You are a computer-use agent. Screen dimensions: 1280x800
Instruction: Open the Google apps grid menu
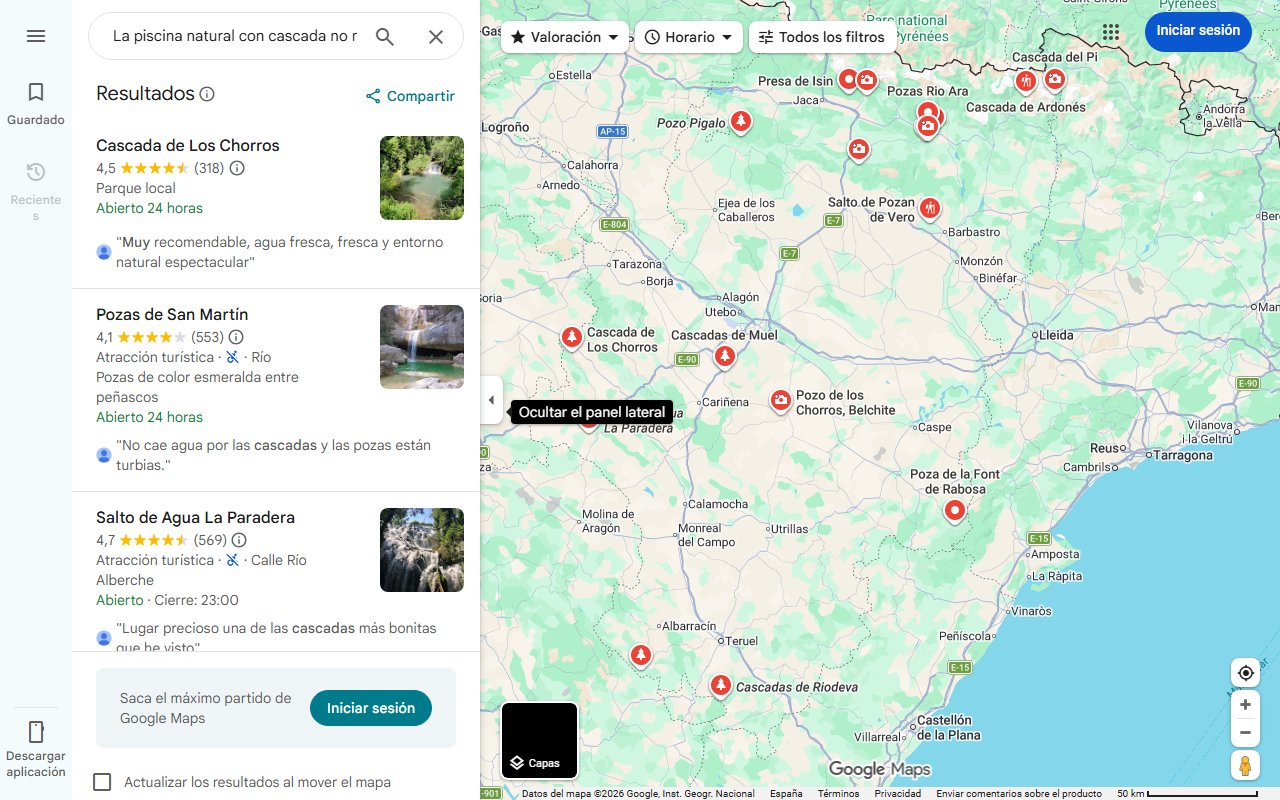coord(1110,31)
